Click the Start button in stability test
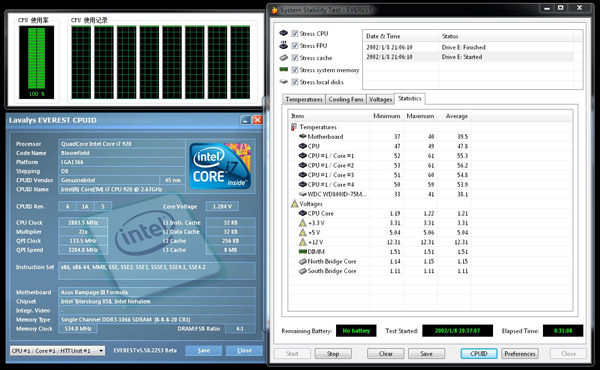Screen dimensions: 600x370 pyautogui.click(x=292, y=354)
